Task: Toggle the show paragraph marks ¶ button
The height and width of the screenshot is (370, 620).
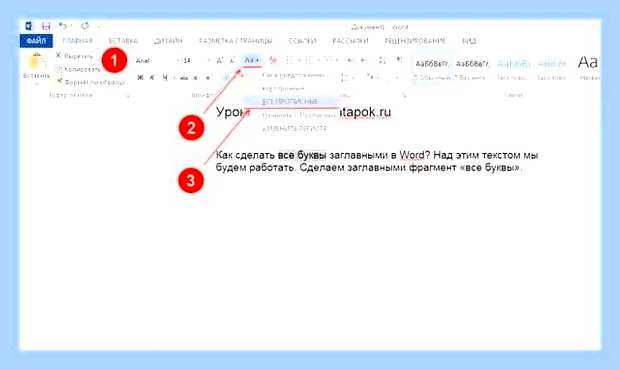Action: click(399, 60)
